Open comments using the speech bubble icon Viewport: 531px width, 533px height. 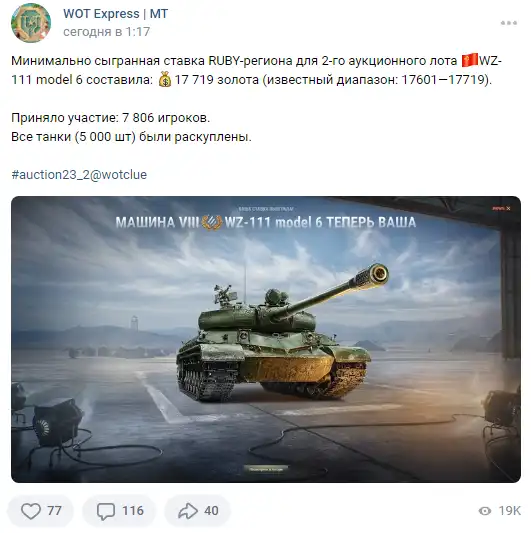[106, 511]
